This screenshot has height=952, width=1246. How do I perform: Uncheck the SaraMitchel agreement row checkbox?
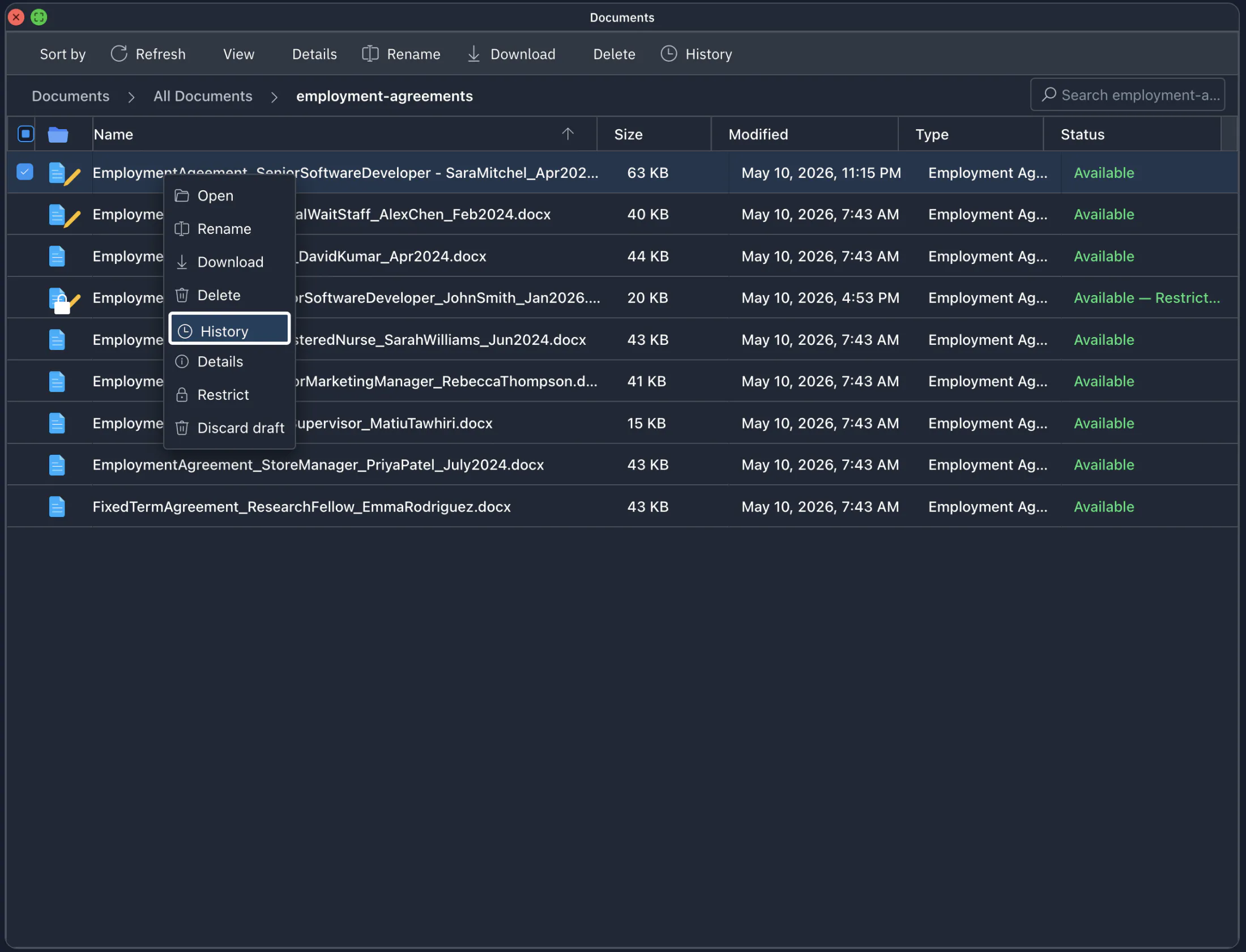click(x=25, y=172)
